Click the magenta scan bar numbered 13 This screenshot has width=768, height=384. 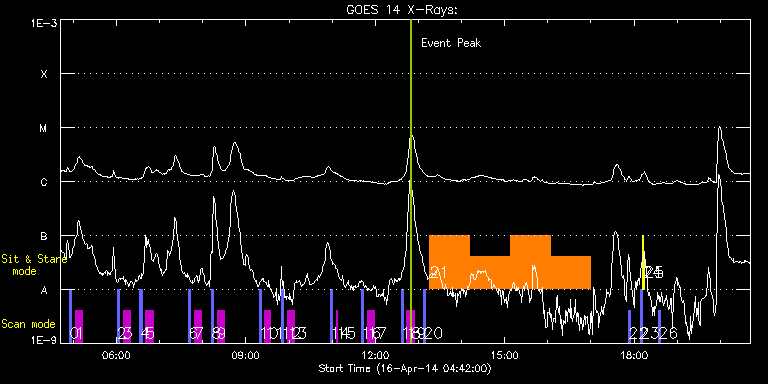point(291,326)
